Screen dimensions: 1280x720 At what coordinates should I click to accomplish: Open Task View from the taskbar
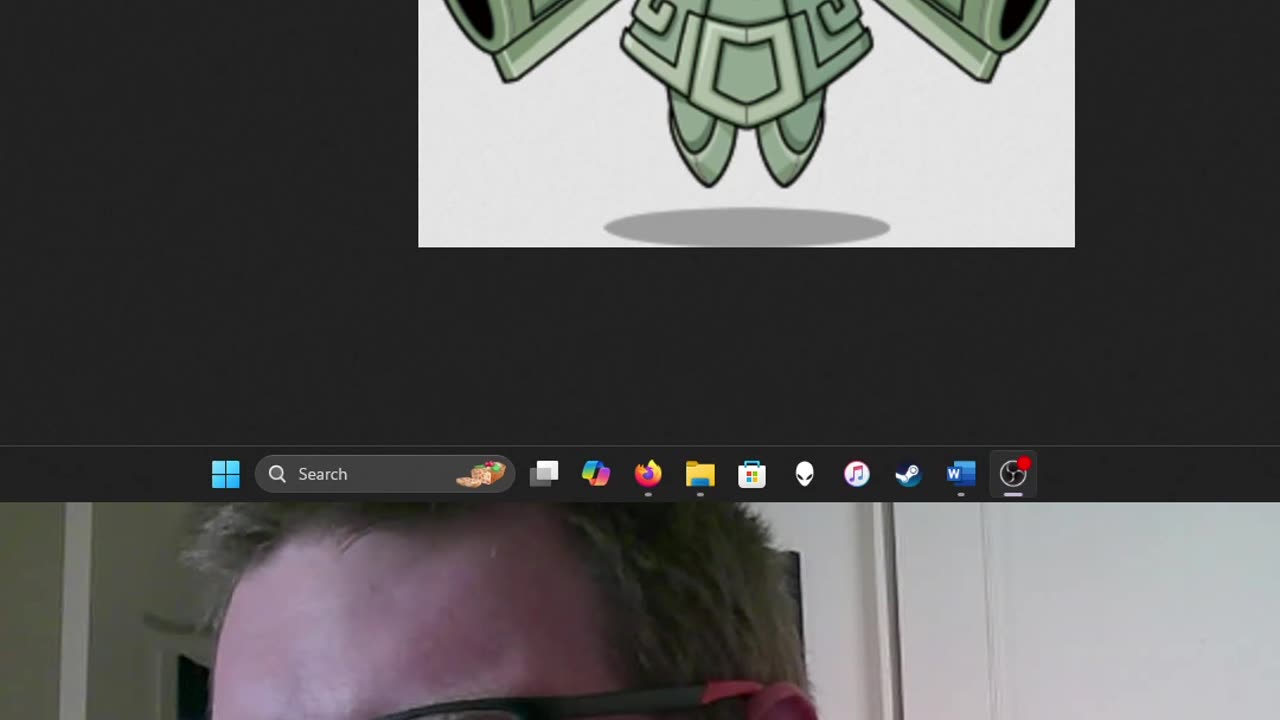pyautogui.click(x=544, y=474)
